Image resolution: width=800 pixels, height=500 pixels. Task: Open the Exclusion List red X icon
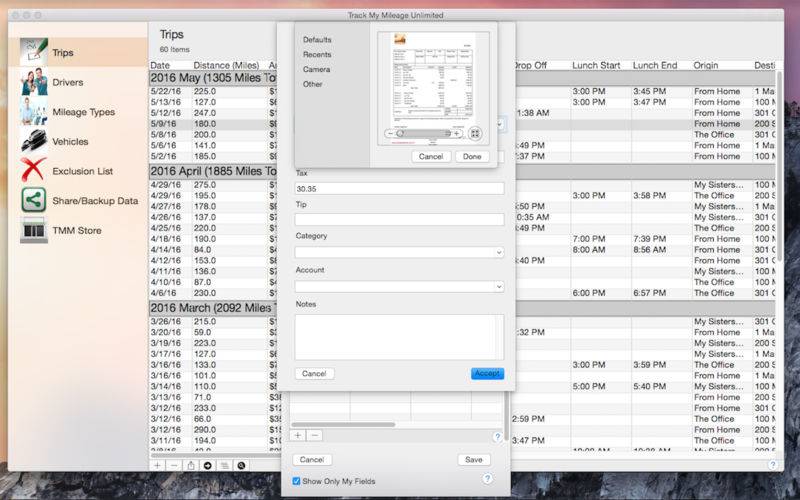click(34, 170)
